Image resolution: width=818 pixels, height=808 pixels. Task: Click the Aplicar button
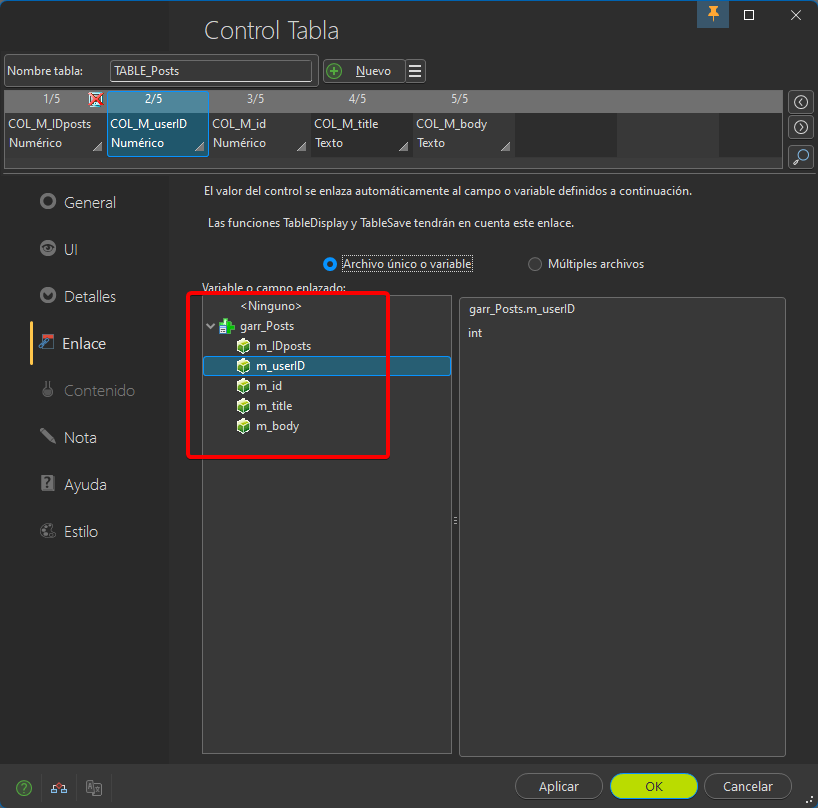559,786
